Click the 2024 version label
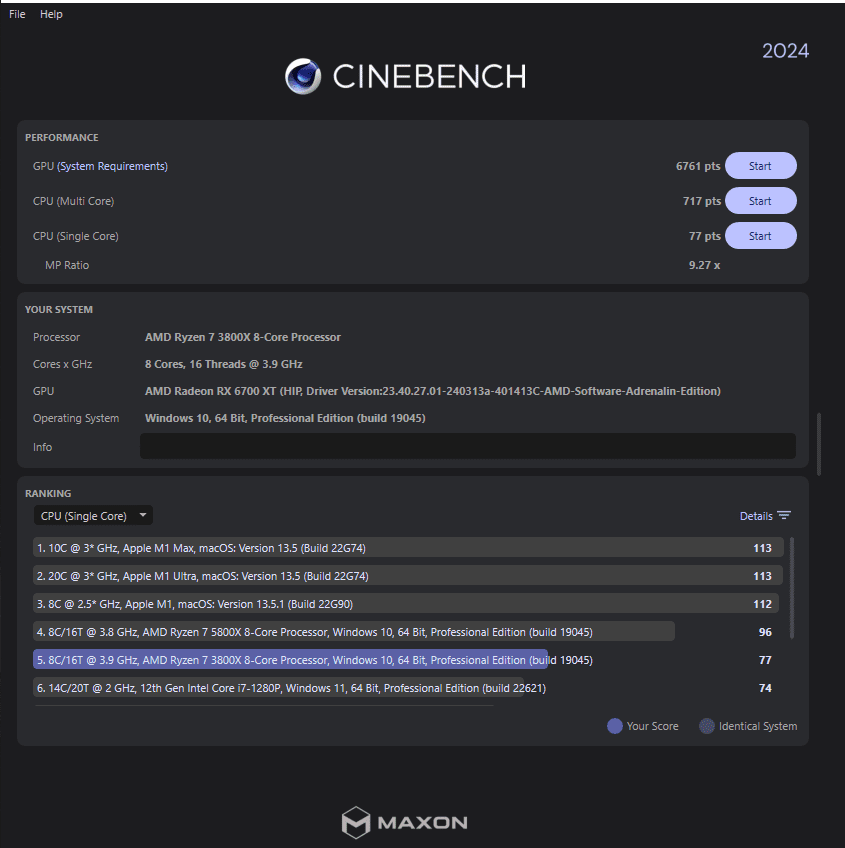This screenshot has height=848, width=845. pyautogui.click(x=785, y=51)
